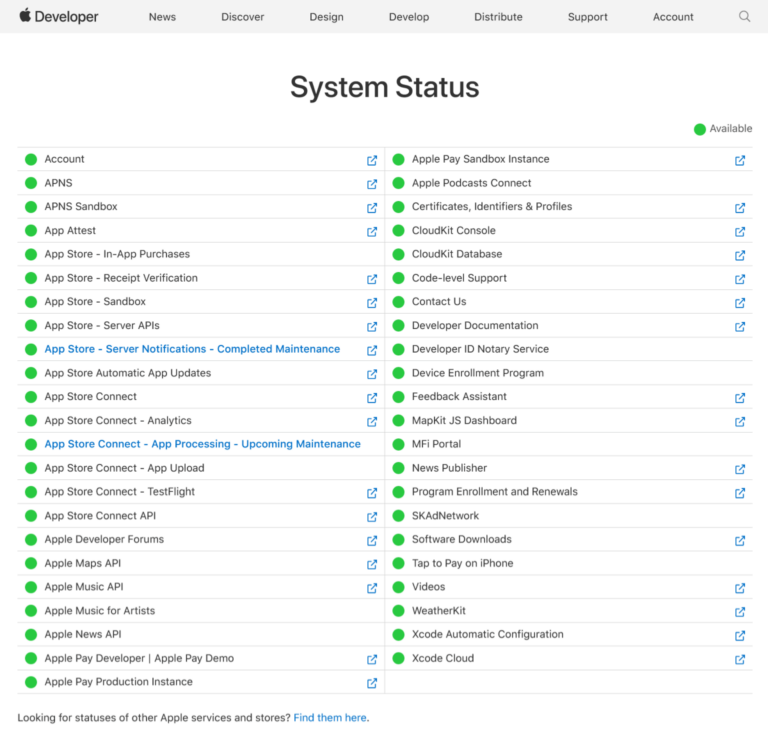Go to the Develop navigation tab
Screen dimensions: 768x745
[408, 17]
